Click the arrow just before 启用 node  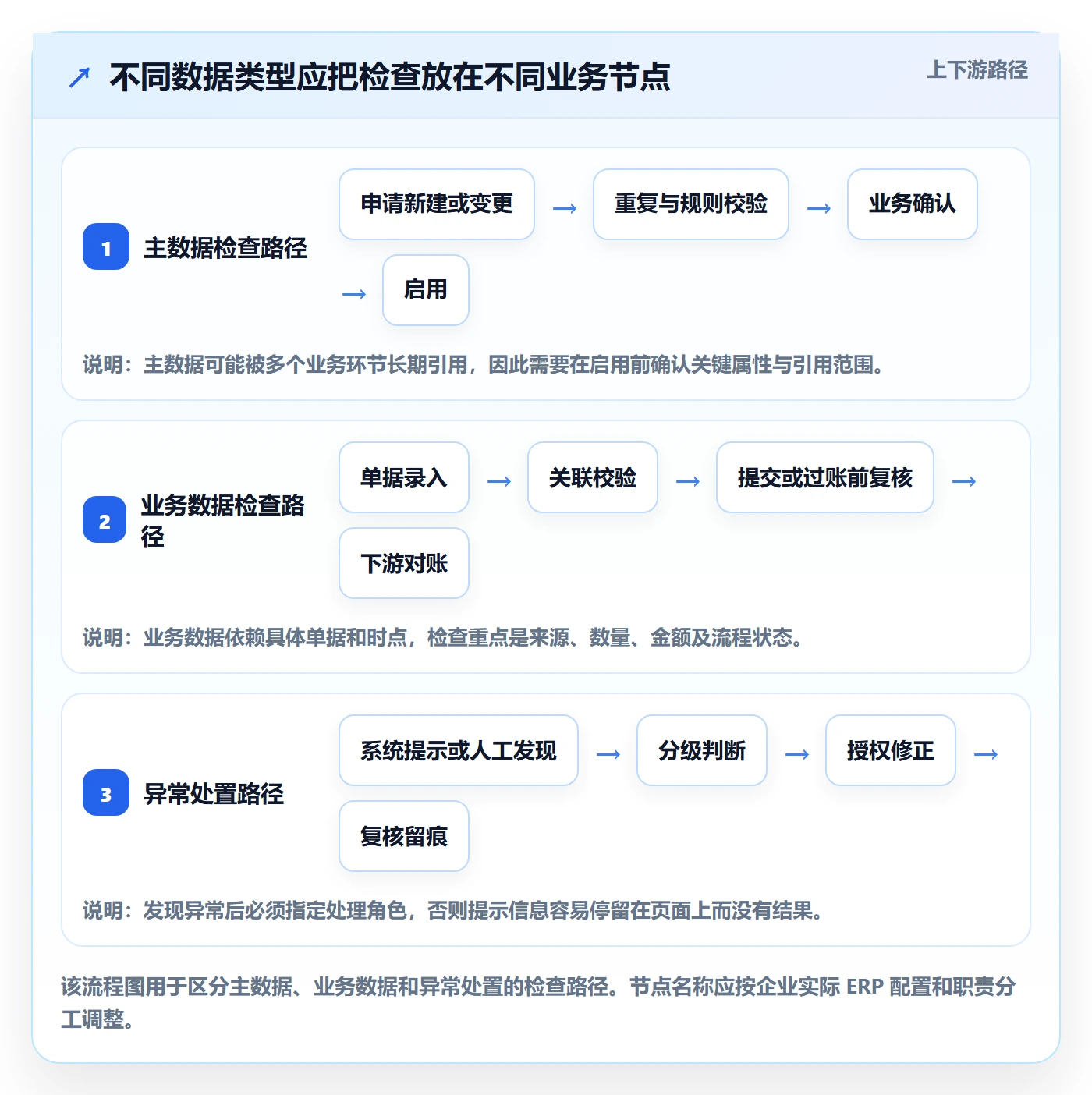click(x=354, y=294)
